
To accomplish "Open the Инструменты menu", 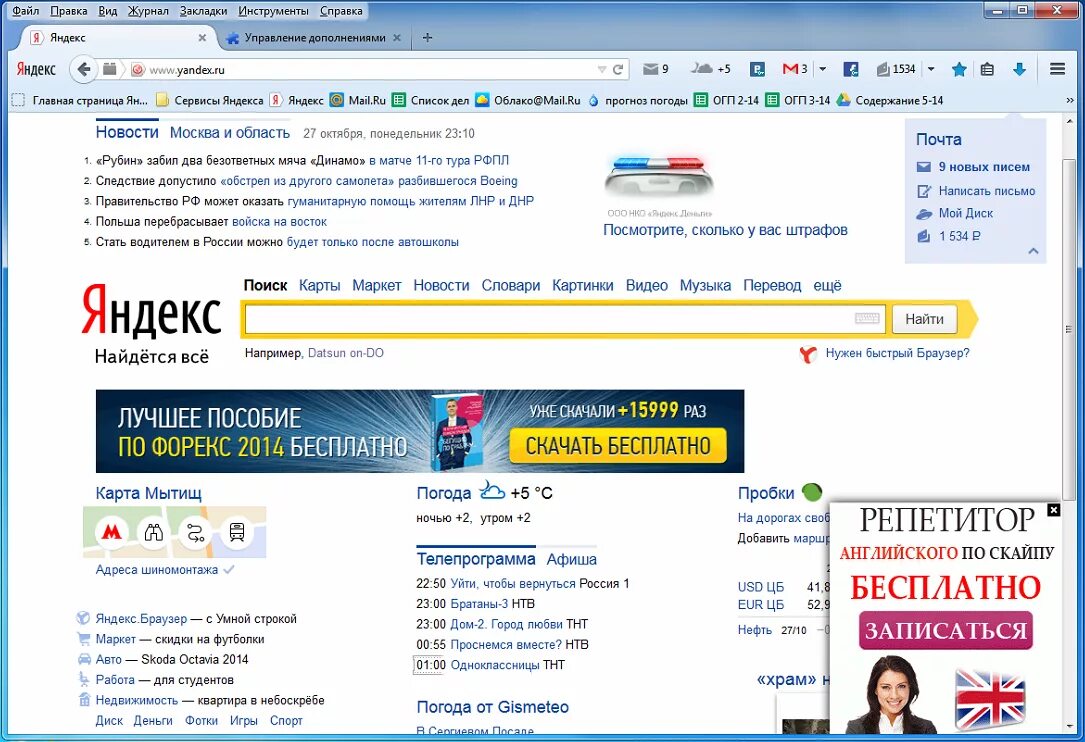I will coord(273,10).
